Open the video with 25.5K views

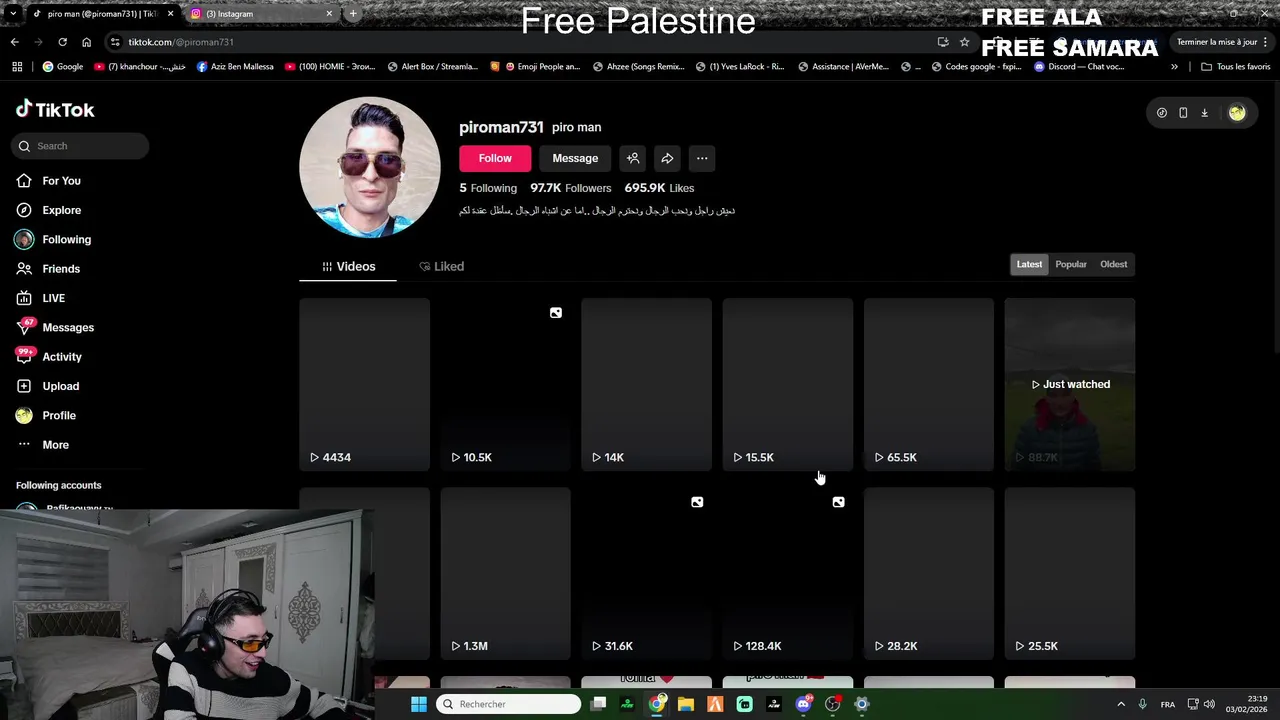[x=1070, y=573]
